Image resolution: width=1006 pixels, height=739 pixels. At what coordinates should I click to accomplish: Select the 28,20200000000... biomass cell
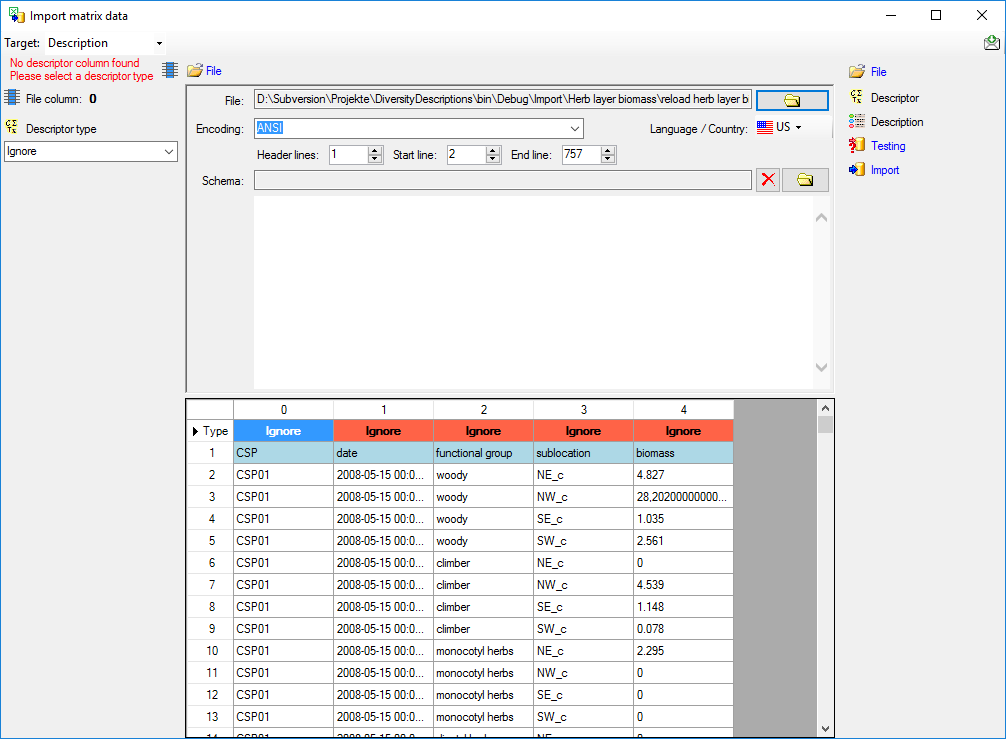pyautogui.click(x=683, y=497)
